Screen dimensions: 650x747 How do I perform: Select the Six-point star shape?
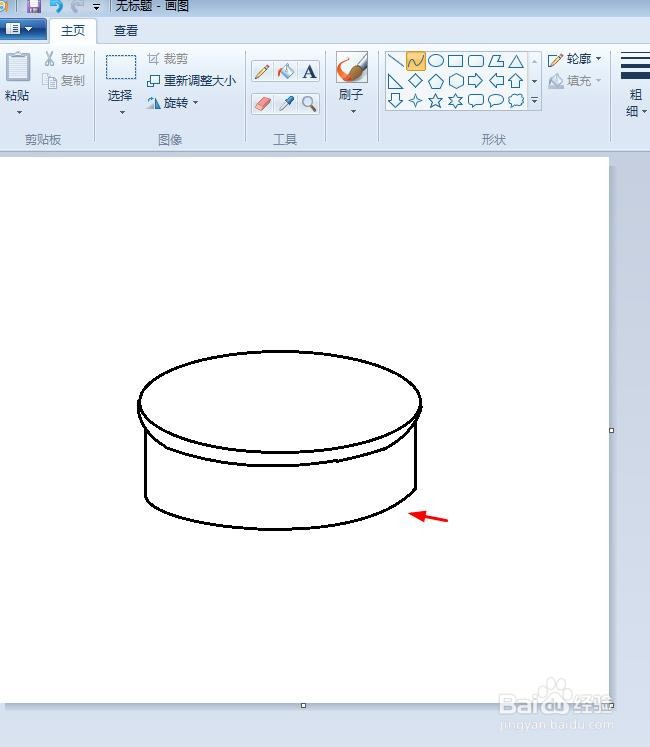(x=456, y=101)
